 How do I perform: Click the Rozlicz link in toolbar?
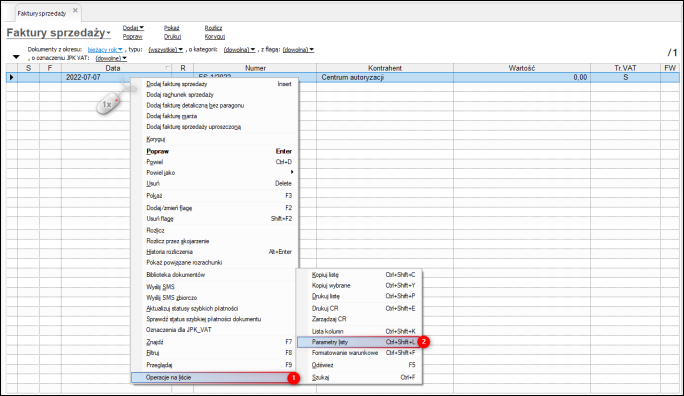pyautogui.click(x=213, y=28)
